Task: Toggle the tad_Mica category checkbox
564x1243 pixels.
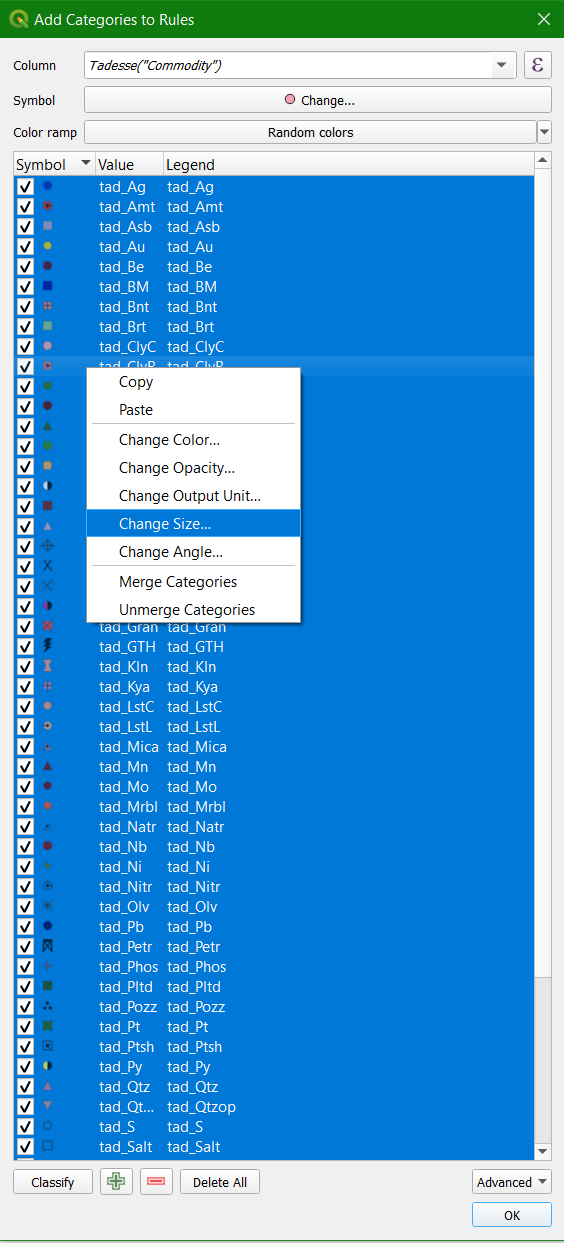Action: (x=26, y=746)
